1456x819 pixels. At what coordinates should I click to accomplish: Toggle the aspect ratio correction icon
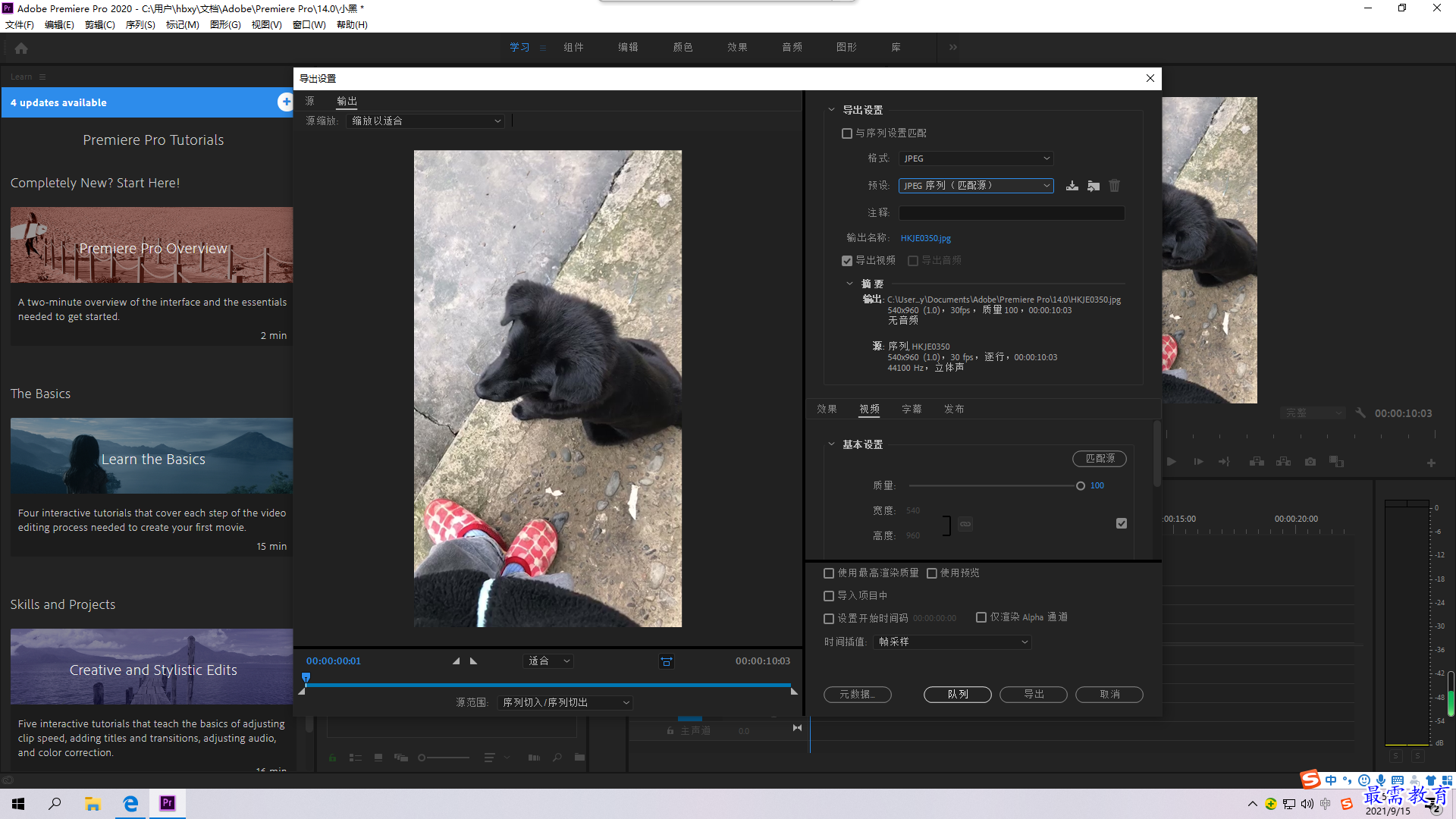(667, 661)
